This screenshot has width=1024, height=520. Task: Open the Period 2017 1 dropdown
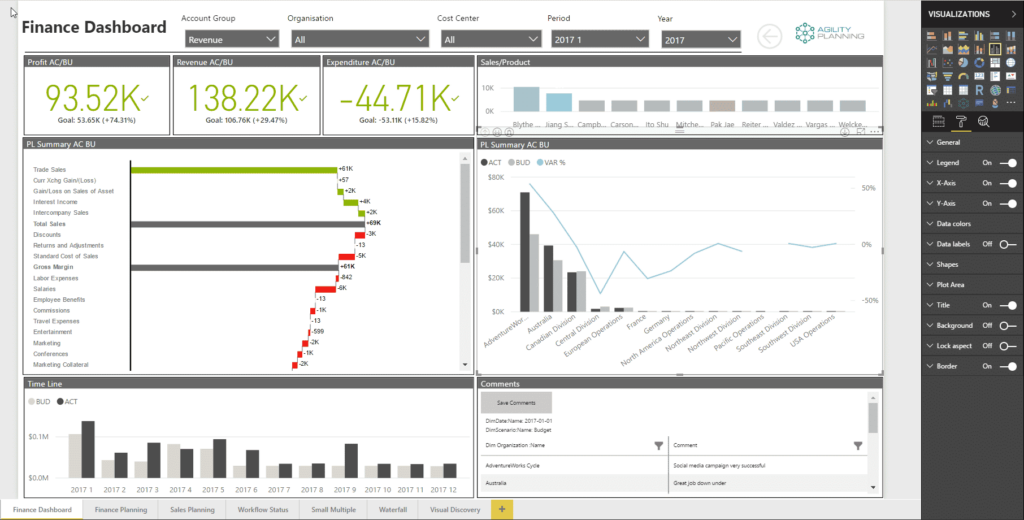click(x=599, y=39)
